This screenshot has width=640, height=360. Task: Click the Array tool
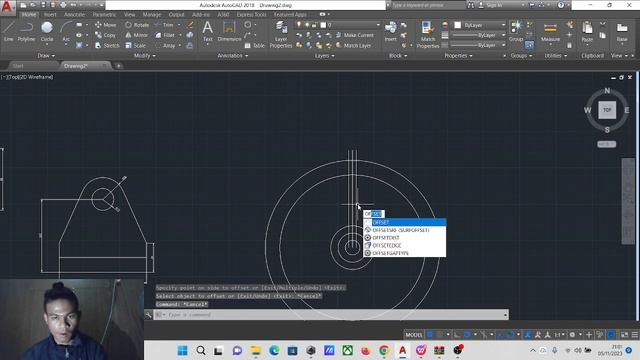click(165, 45)
